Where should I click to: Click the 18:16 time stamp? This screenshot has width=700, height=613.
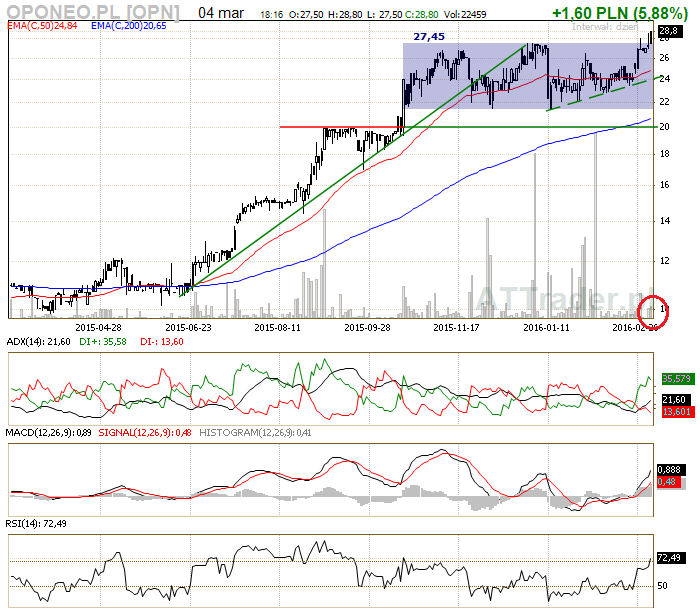click(271, 15)
